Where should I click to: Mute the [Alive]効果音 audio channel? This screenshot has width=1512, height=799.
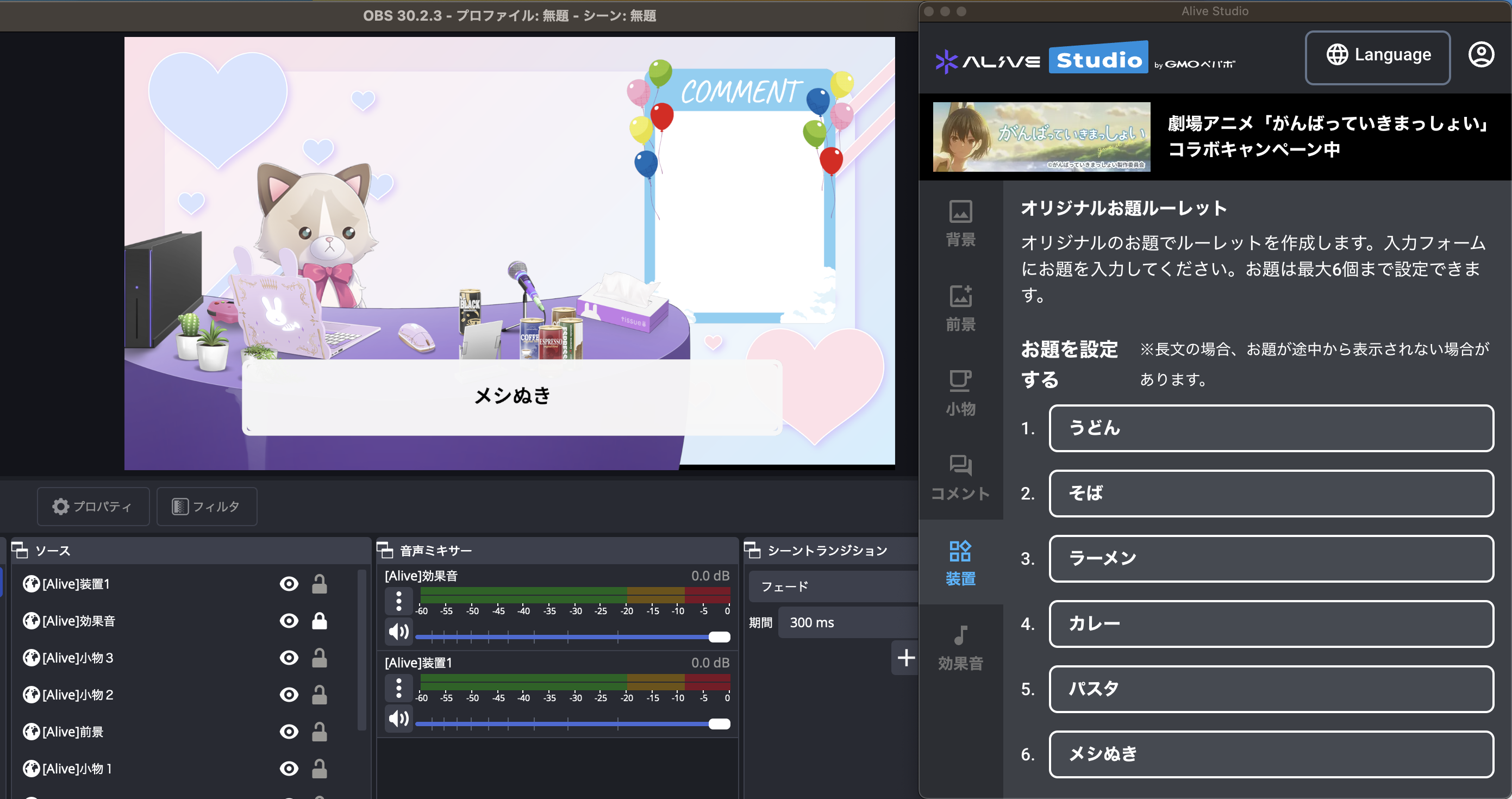pyautogui.click(x=398, y=631)
